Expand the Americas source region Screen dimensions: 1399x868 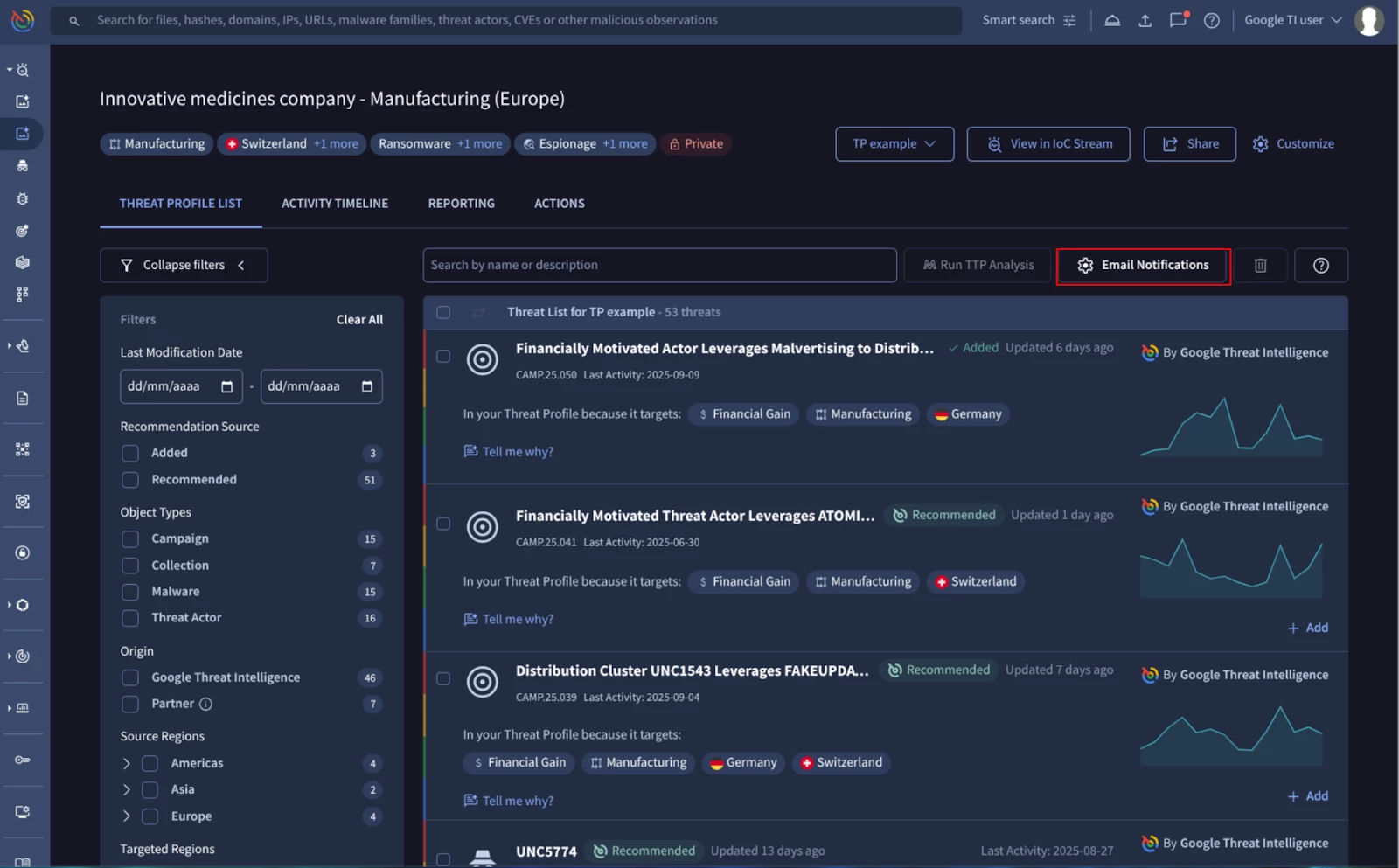pos(127,763)
